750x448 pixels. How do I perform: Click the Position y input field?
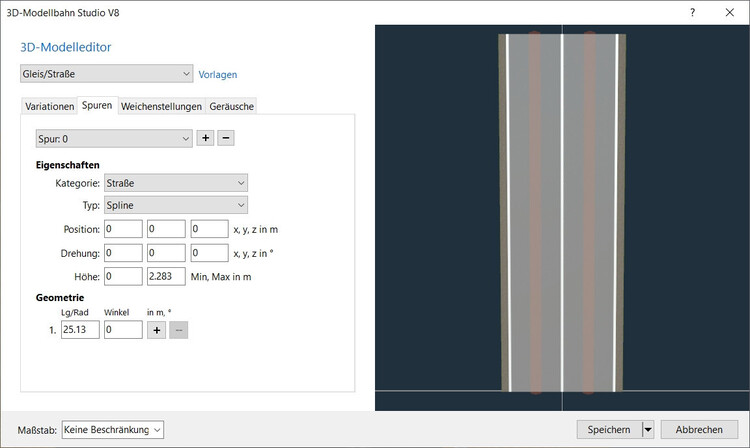(166, 229)
